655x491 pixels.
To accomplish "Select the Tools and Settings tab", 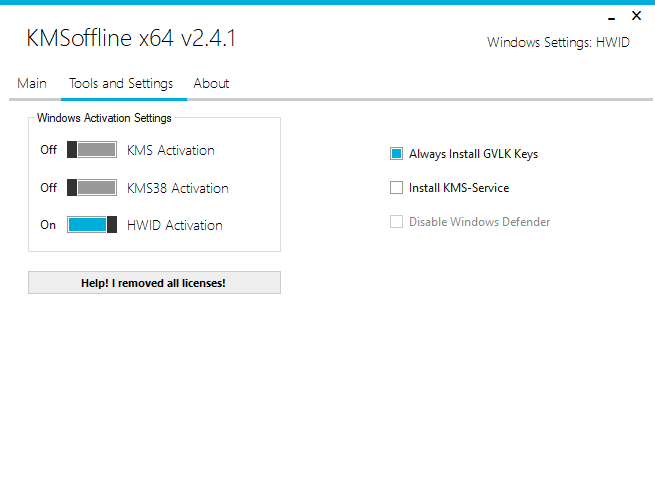I will 121,84.
